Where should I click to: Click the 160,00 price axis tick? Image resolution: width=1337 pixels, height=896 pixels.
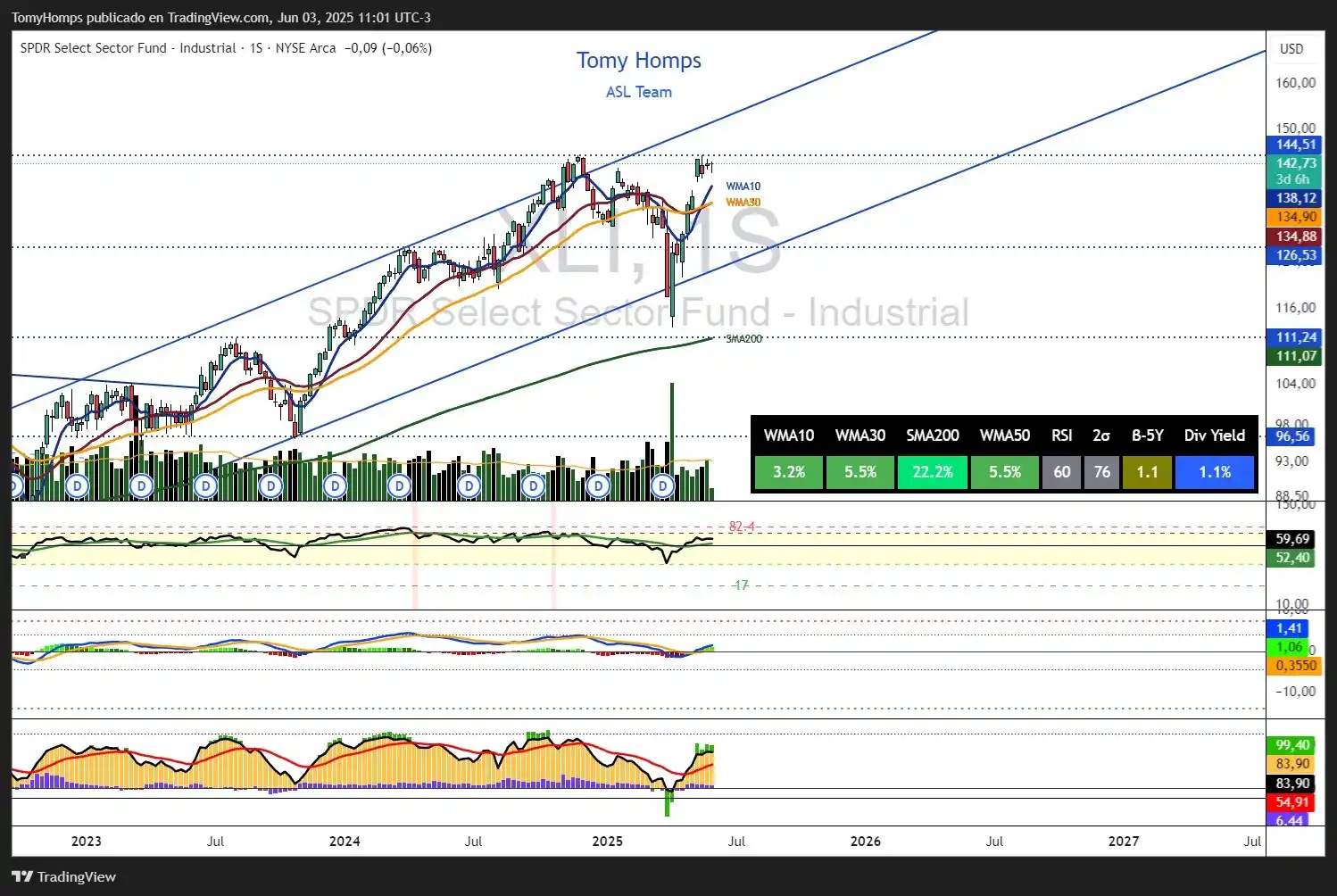tap(1296, 83)
